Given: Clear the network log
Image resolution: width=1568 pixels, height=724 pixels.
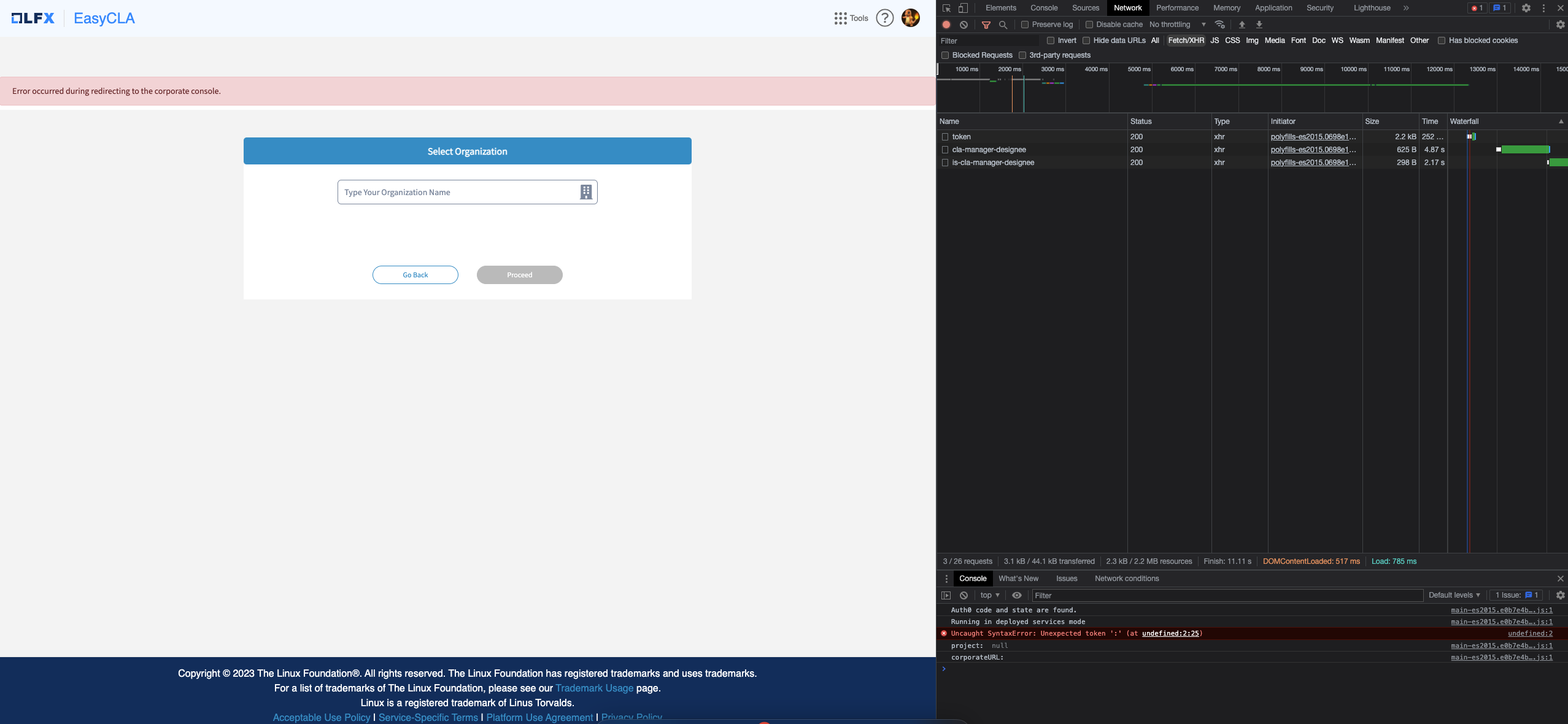Looking at the screenshot, I should pyautogui.click(x=964, y=25).
